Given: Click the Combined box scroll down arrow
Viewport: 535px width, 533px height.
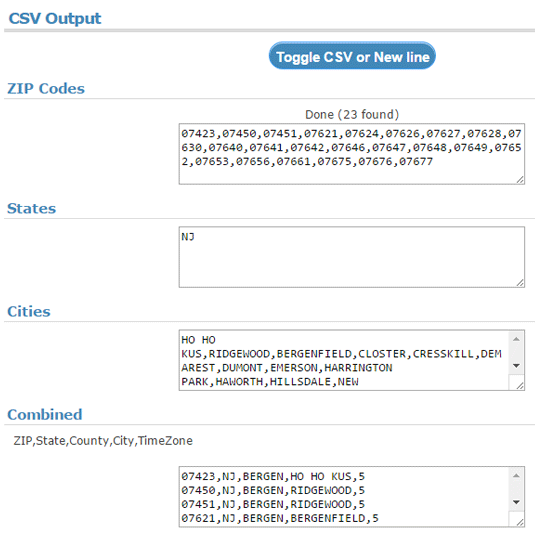Looking at the screenshot, I should (x=516, y=502).
